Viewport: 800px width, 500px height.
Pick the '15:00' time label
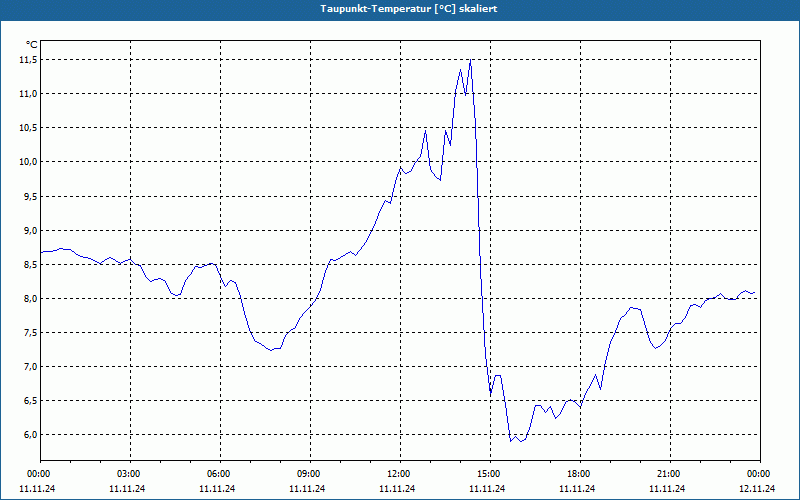490,474
